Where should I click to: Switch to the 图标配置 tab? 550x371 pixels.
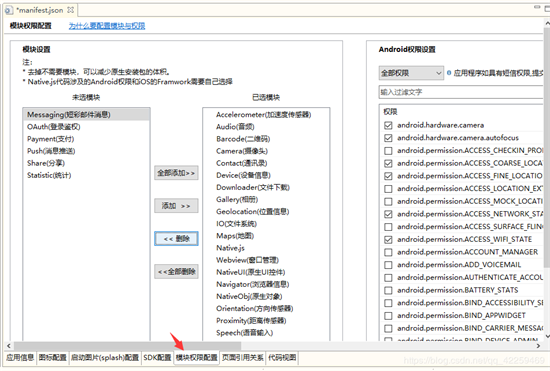click(53, 358)
